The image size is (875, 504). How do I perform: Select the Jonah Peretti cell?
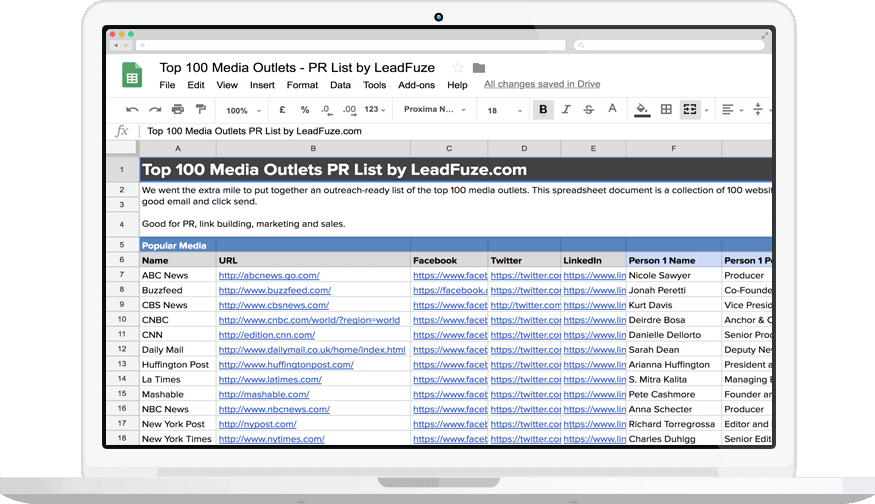click(x=674, y=290)
